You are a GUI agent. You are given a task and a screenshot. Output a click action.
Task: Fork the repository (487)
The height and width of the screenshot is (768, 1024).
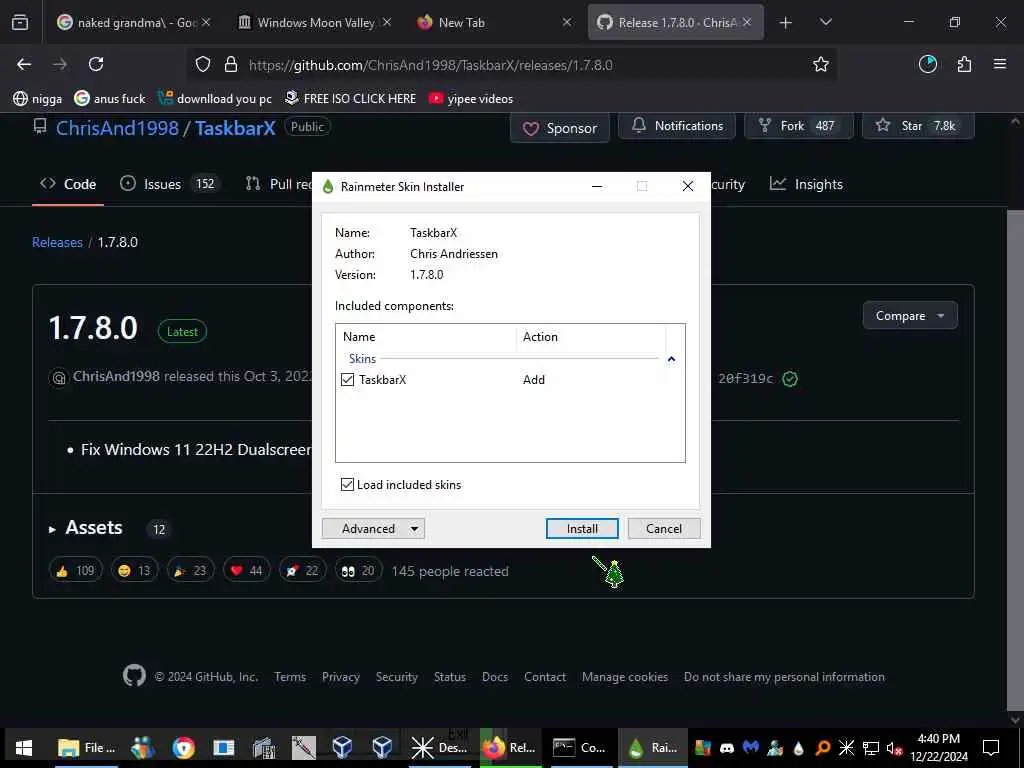point(799,126)
